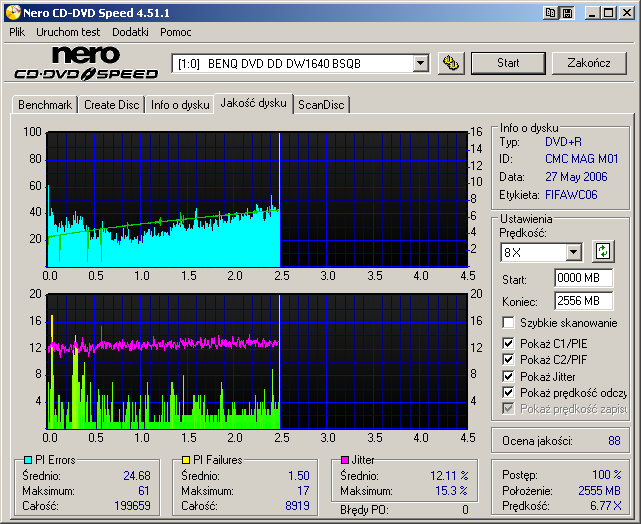Screen dimensions: 641x524
Task: Click the copy-to-clipboard icon in the title bar
Action: pos(550,13)
